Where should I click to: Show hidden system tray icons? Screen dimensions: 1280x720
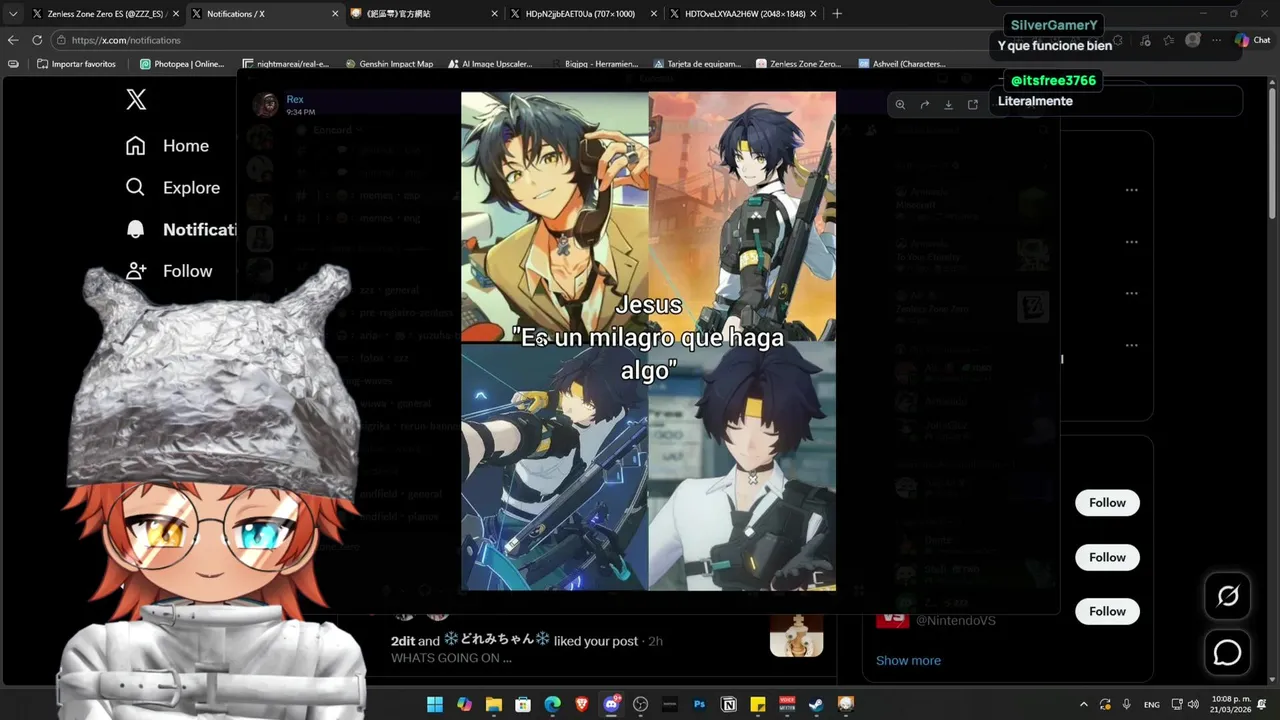(1084, 704)
